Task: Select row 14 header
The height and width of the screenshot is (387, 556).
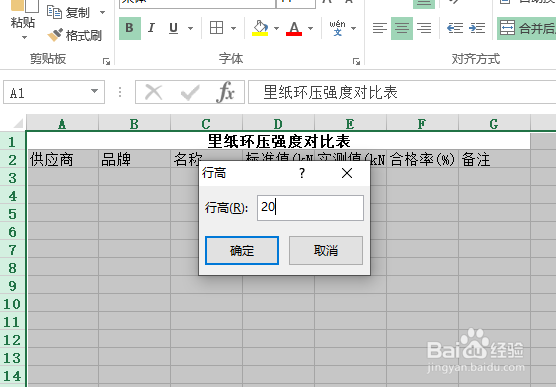Action: click(x=12, y=376)
